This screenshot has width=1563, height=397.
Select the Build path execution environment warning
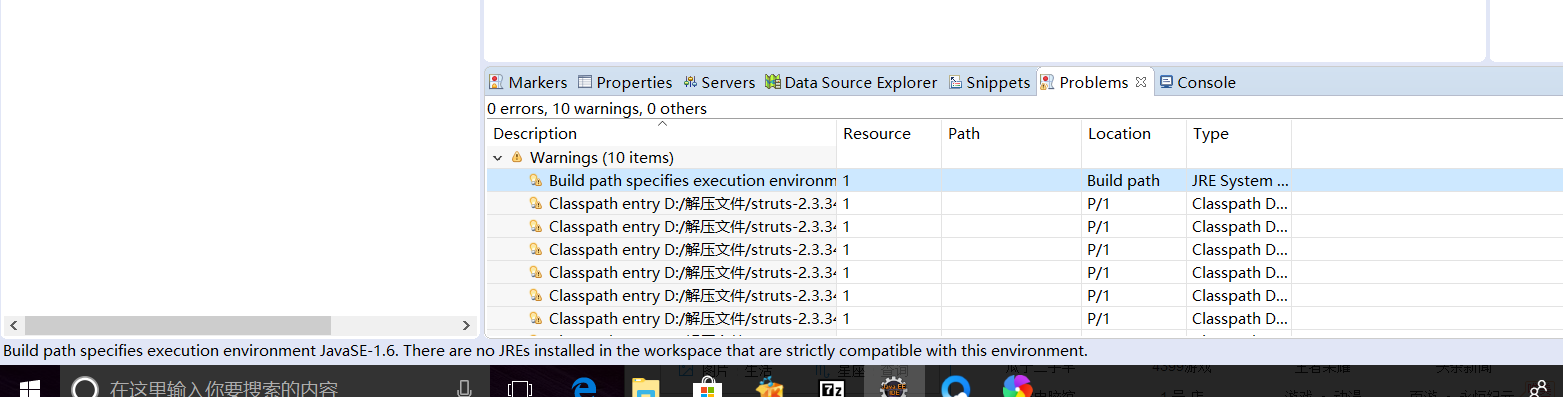(1024, 181)
